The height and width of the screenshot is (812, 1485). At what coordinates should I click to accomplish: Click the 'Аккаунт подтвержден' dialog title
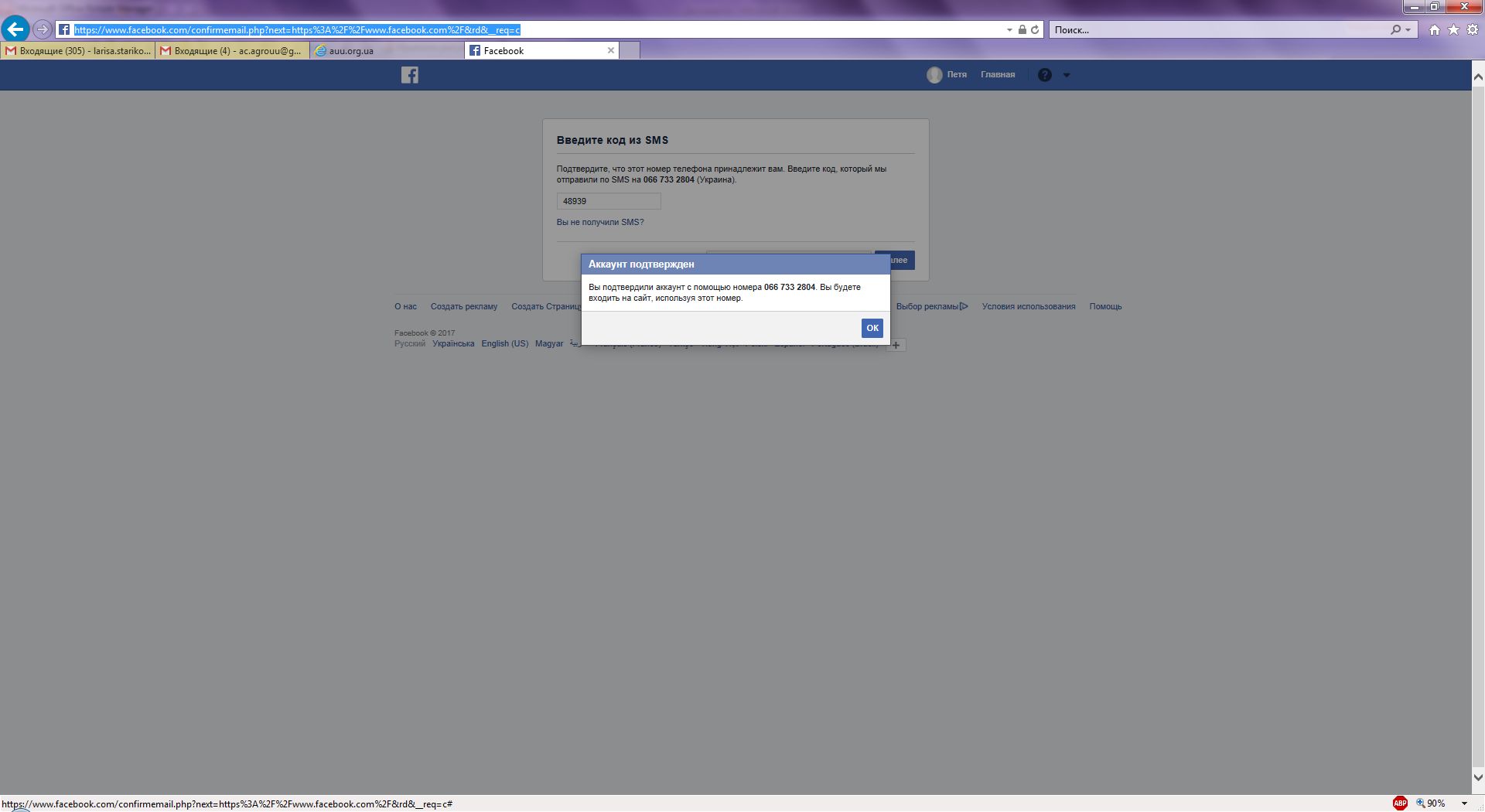pyautogui.click(x=641, y=264)
